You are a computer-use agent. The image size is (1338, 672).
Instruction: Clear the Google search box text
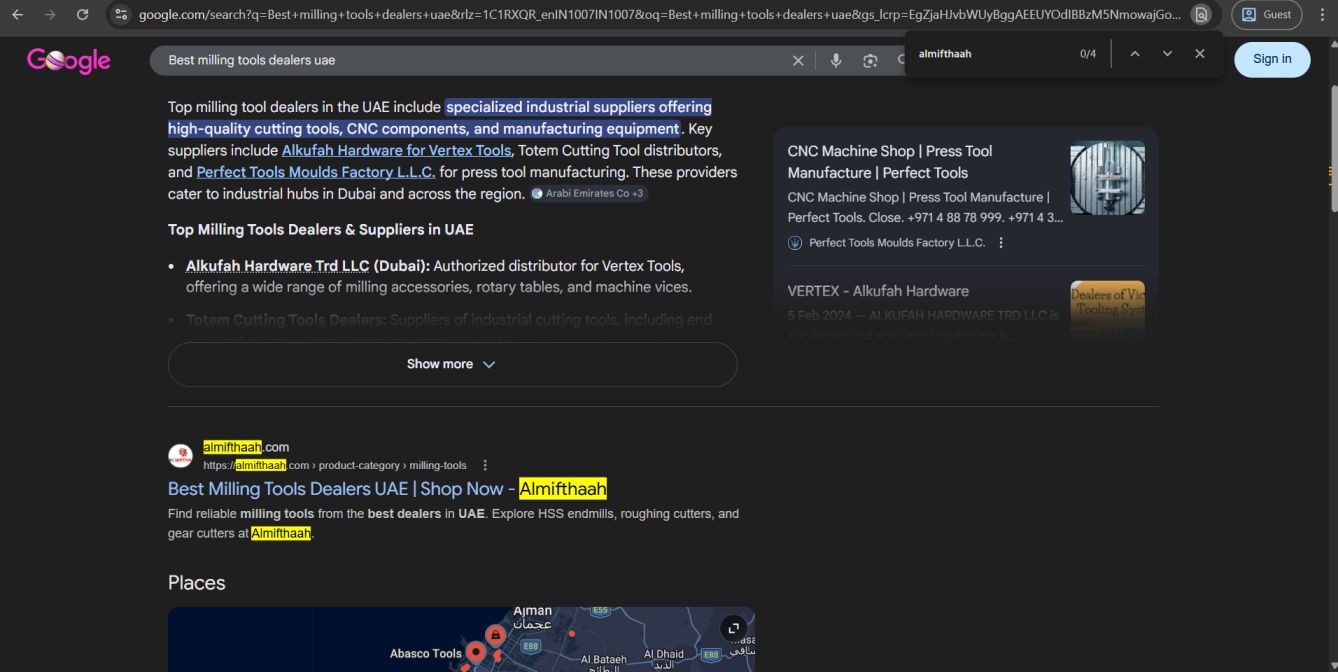click(798, 61)
